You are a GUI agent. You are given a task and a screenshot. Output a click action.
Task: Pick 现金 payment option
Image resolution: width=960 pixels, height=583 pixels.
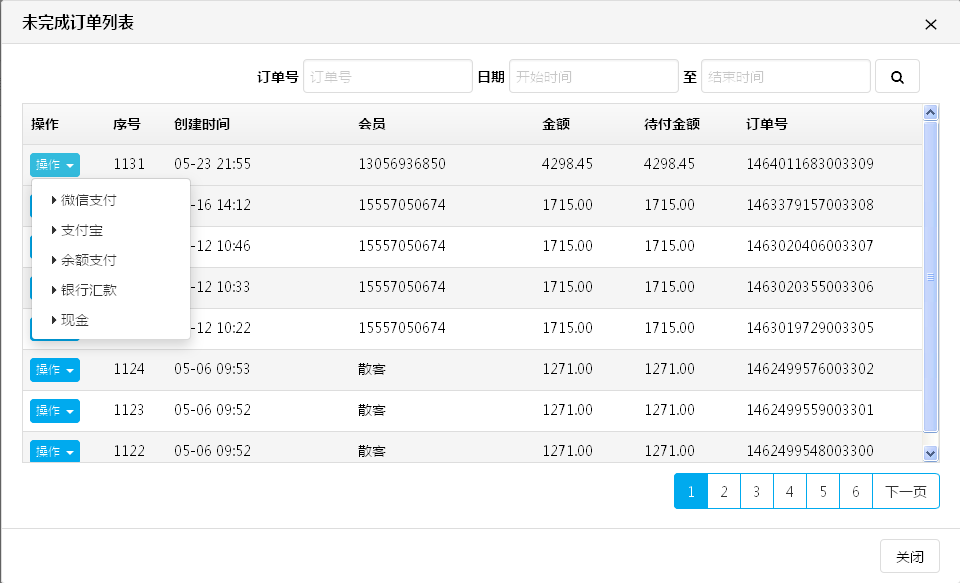coord(74,320)
